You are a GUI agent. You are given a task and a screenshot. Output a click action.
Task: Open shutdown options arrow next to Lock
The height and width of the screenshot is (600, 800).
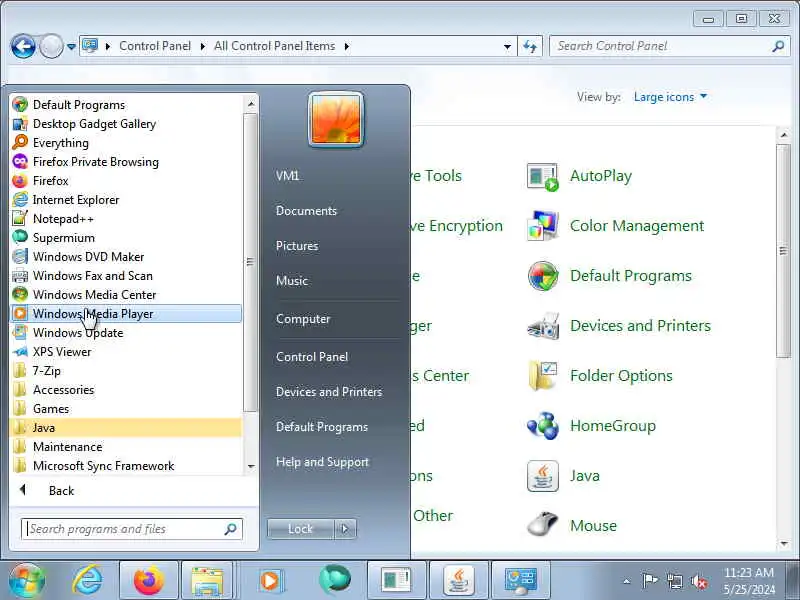point(345,529)
